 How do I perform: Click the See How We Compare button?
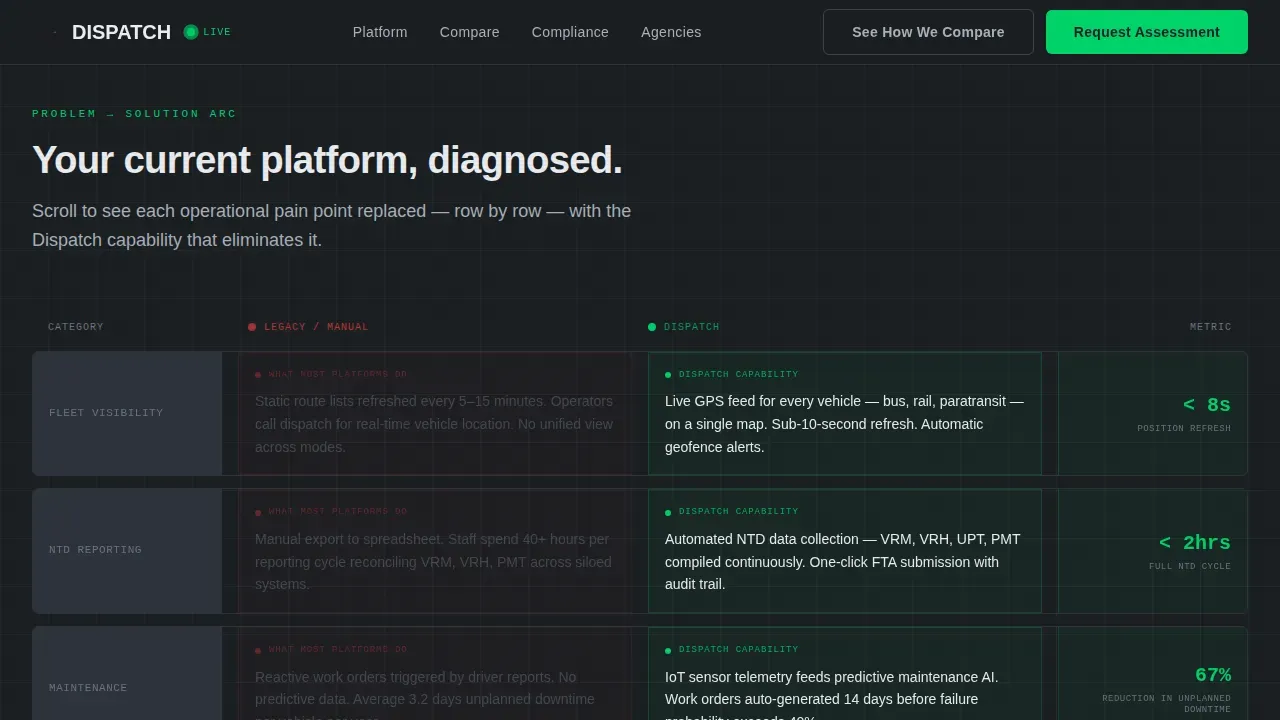[928, 32]
